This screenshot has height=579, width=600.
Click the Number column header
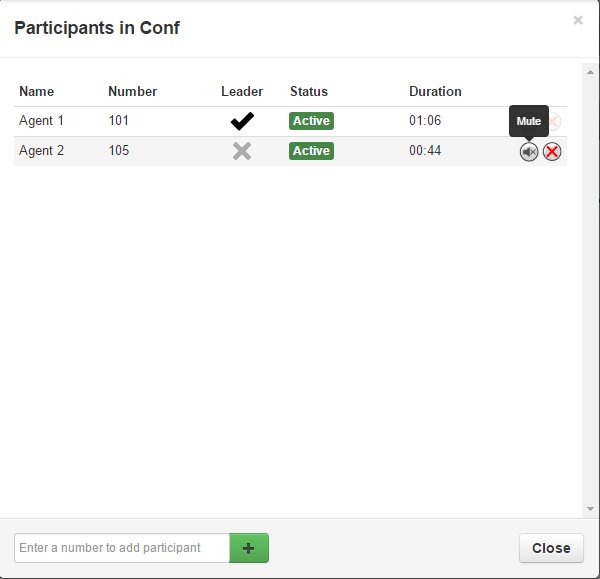(x=133, y=91)
